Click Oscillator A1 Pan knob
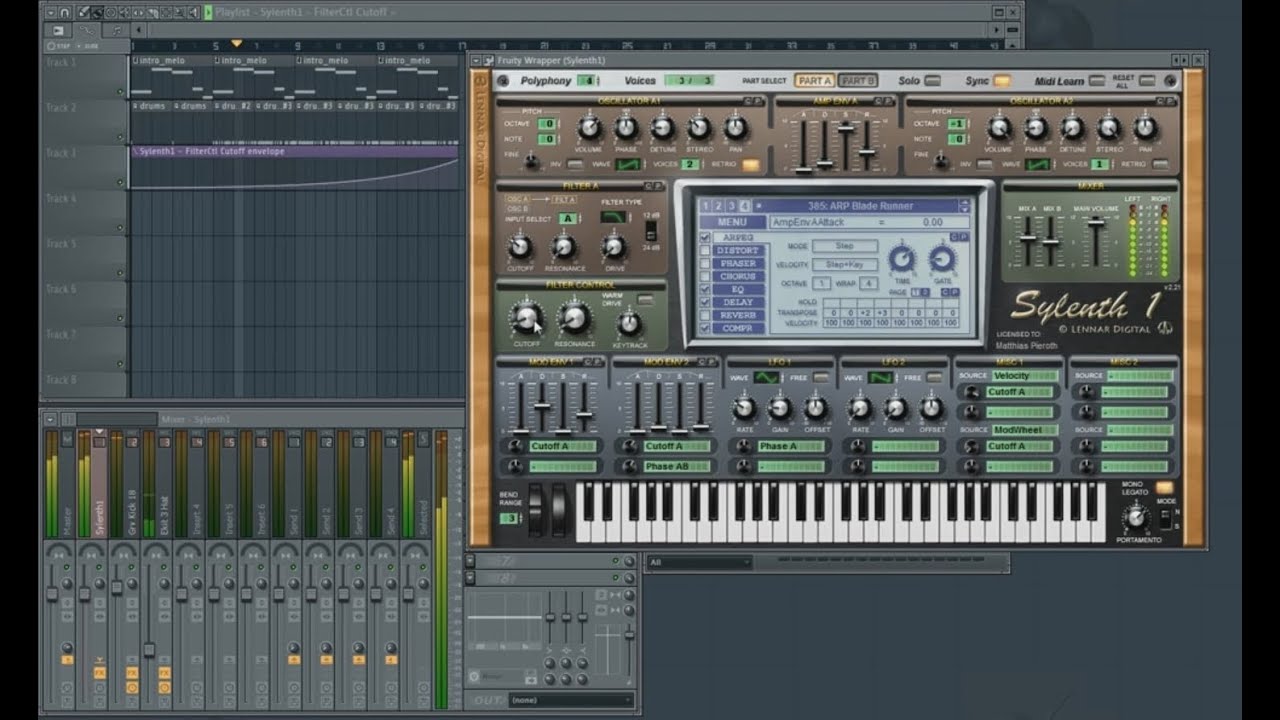 [x=736, y=128]
